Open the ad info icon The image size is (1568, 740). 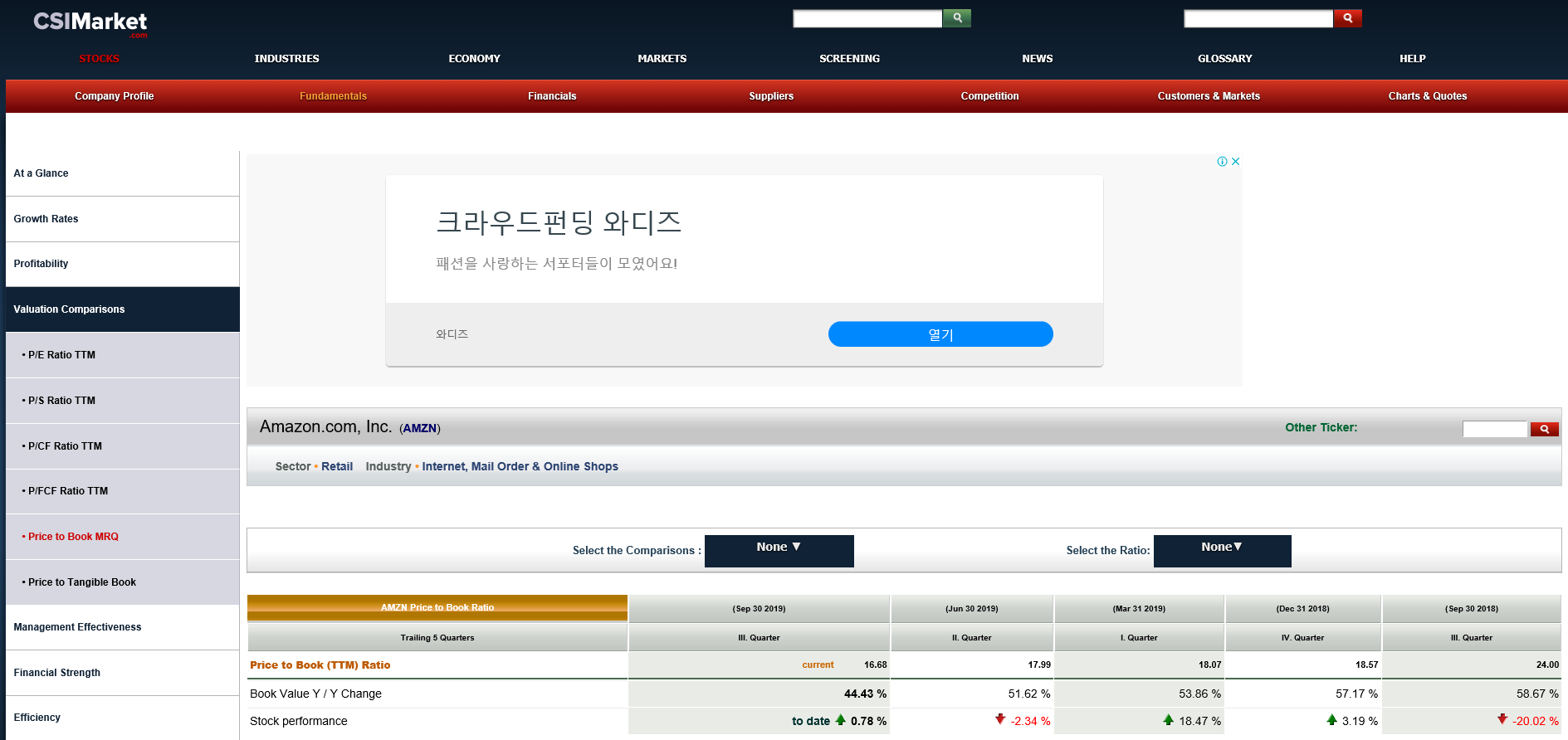coord(1222,162)
